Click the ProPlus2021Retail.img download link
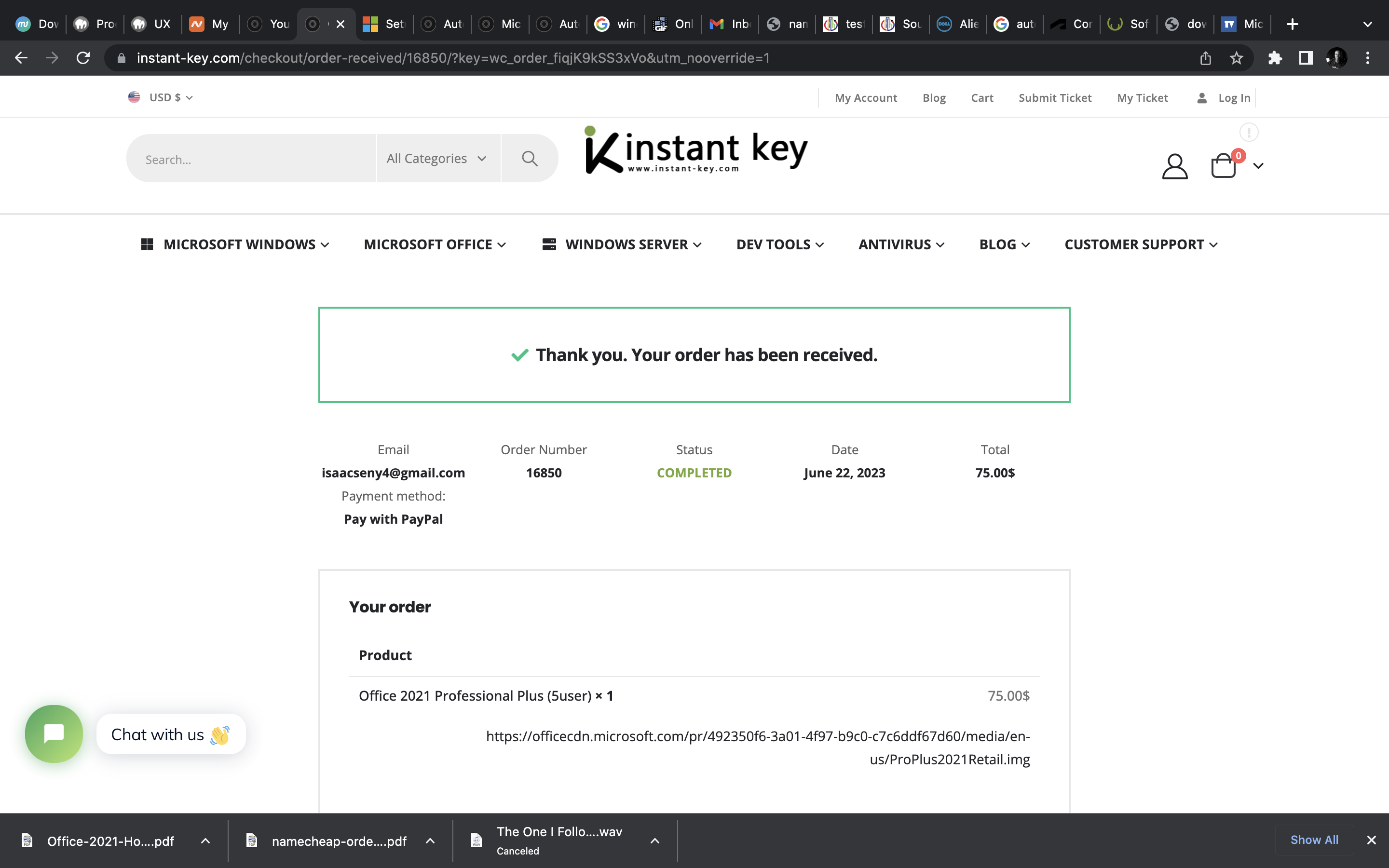 (x=758, y=747)
